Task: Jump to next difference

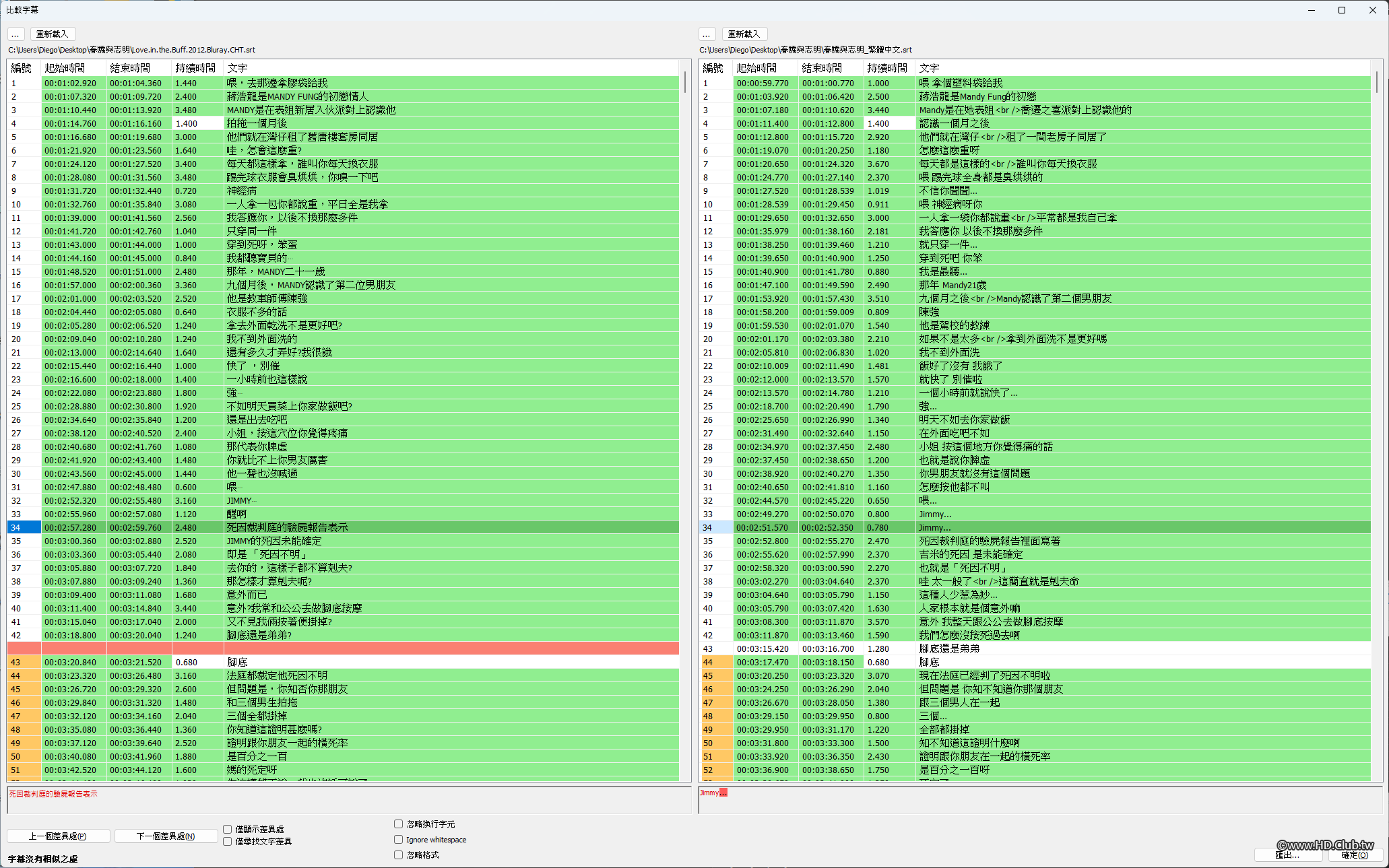Action: click(x=166, y=836)
